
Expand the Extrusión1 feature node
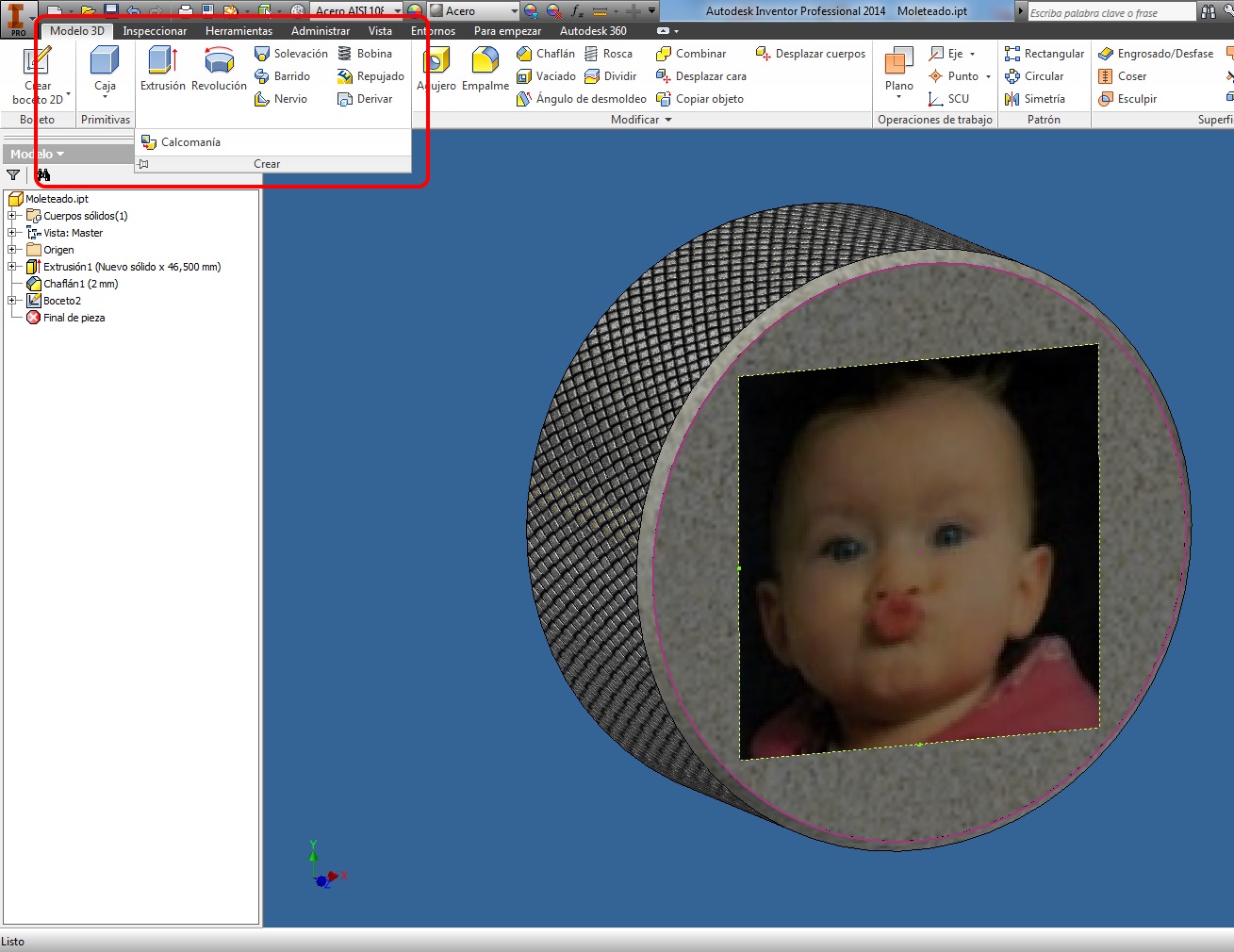[x=12, y=267]
